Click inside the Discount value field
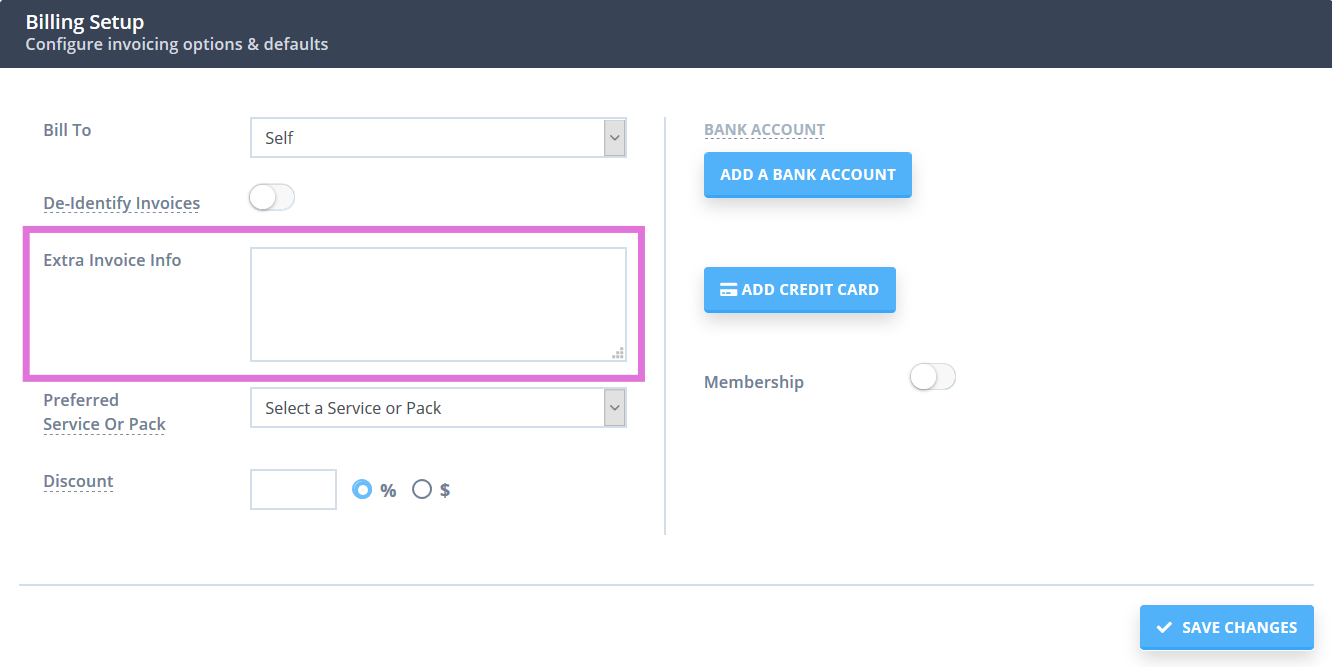1332x667 pixels. [292, 488]
